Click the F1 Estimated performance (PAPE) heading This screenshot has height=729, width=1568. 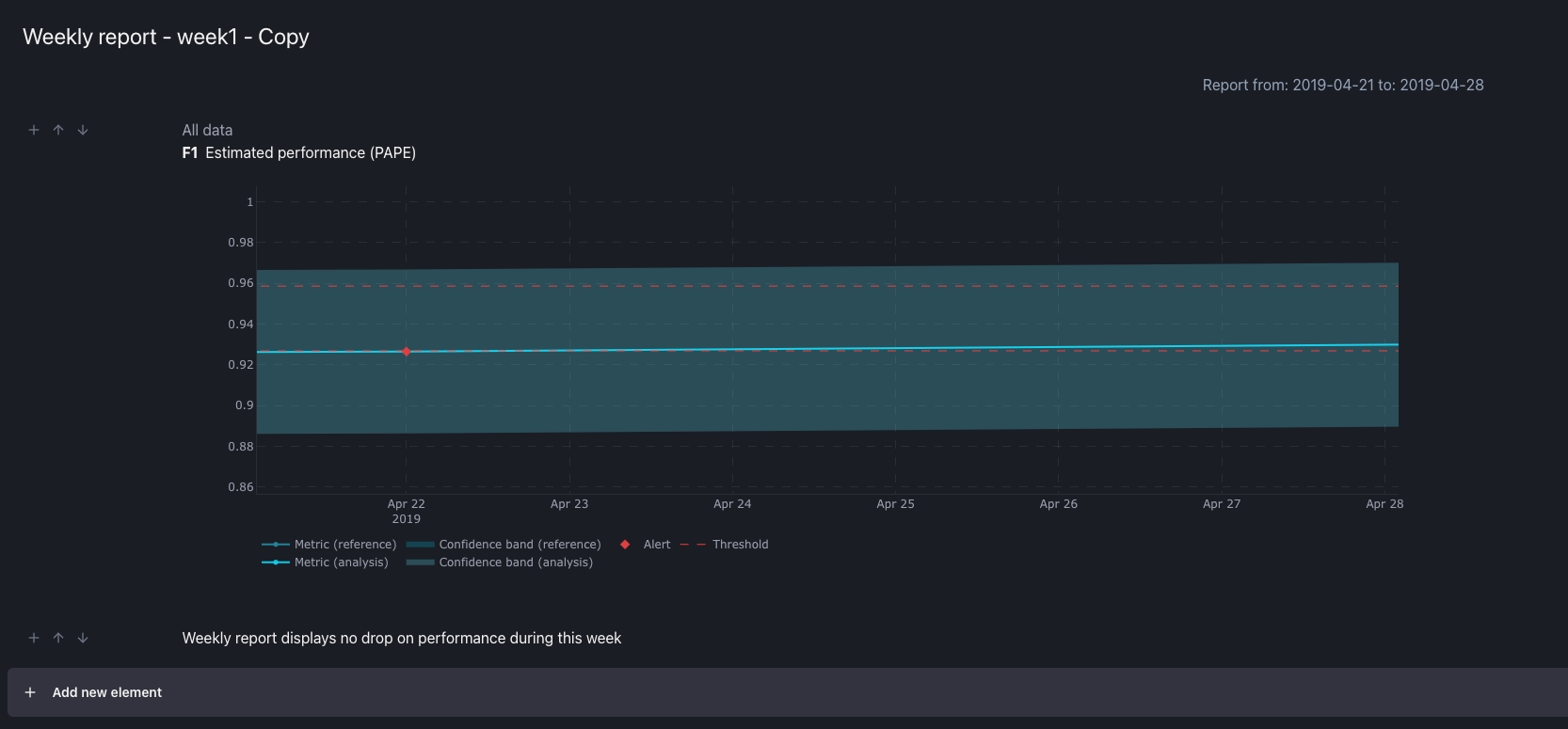[299, 152]
